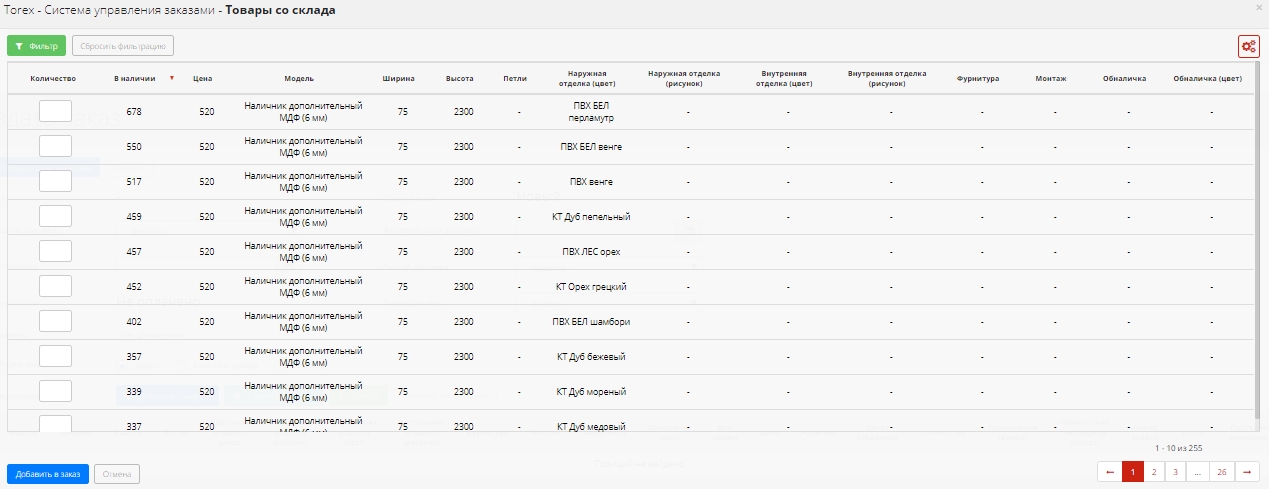Close the dialog with the X icon
Screen dimensions: 1269x489
[x=1258, y=7]
